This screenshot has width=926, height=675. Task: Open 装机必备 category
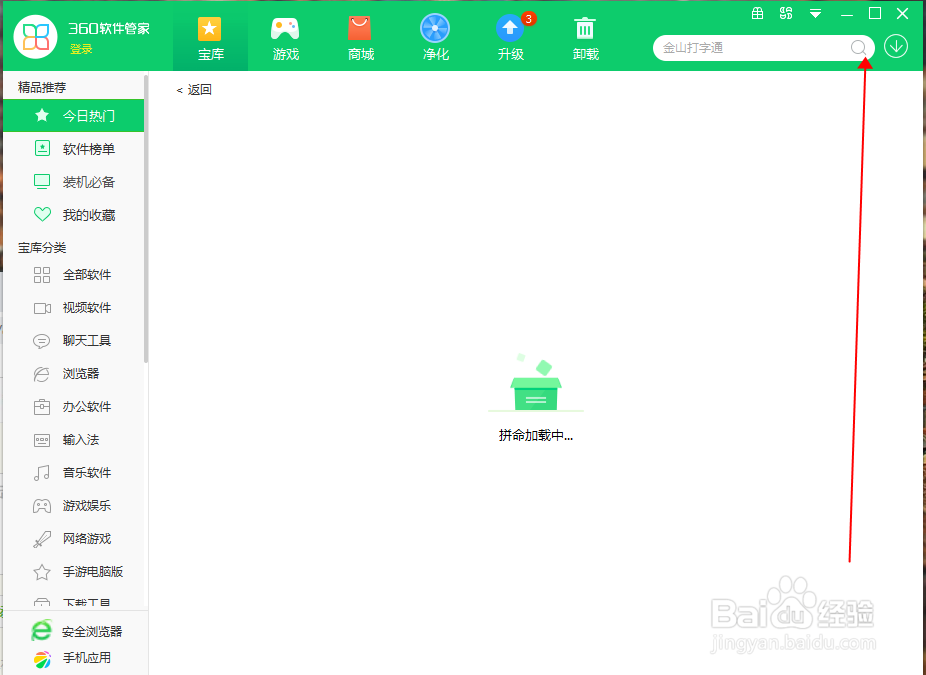[73, 182]
